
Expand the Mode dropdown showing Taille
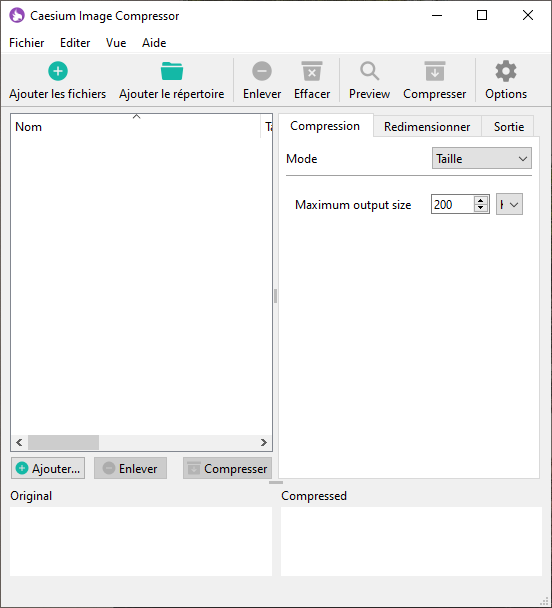pos(481,159)
